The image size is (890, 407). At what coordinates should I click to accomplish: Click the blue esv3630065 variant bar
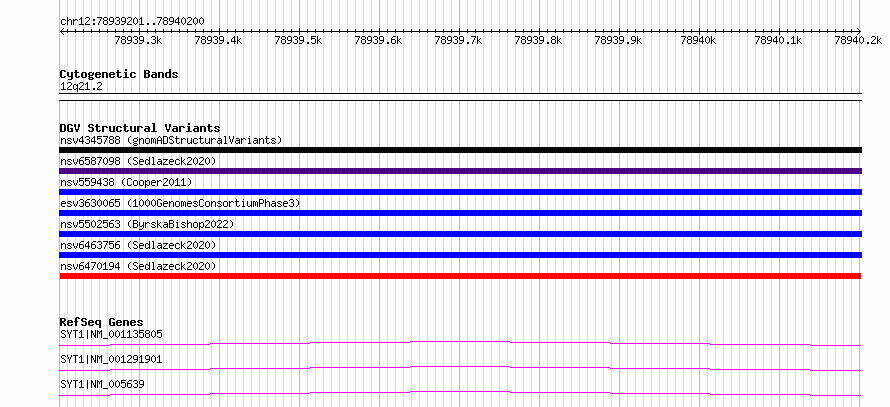pyautogui.click(x=460, y=213)
